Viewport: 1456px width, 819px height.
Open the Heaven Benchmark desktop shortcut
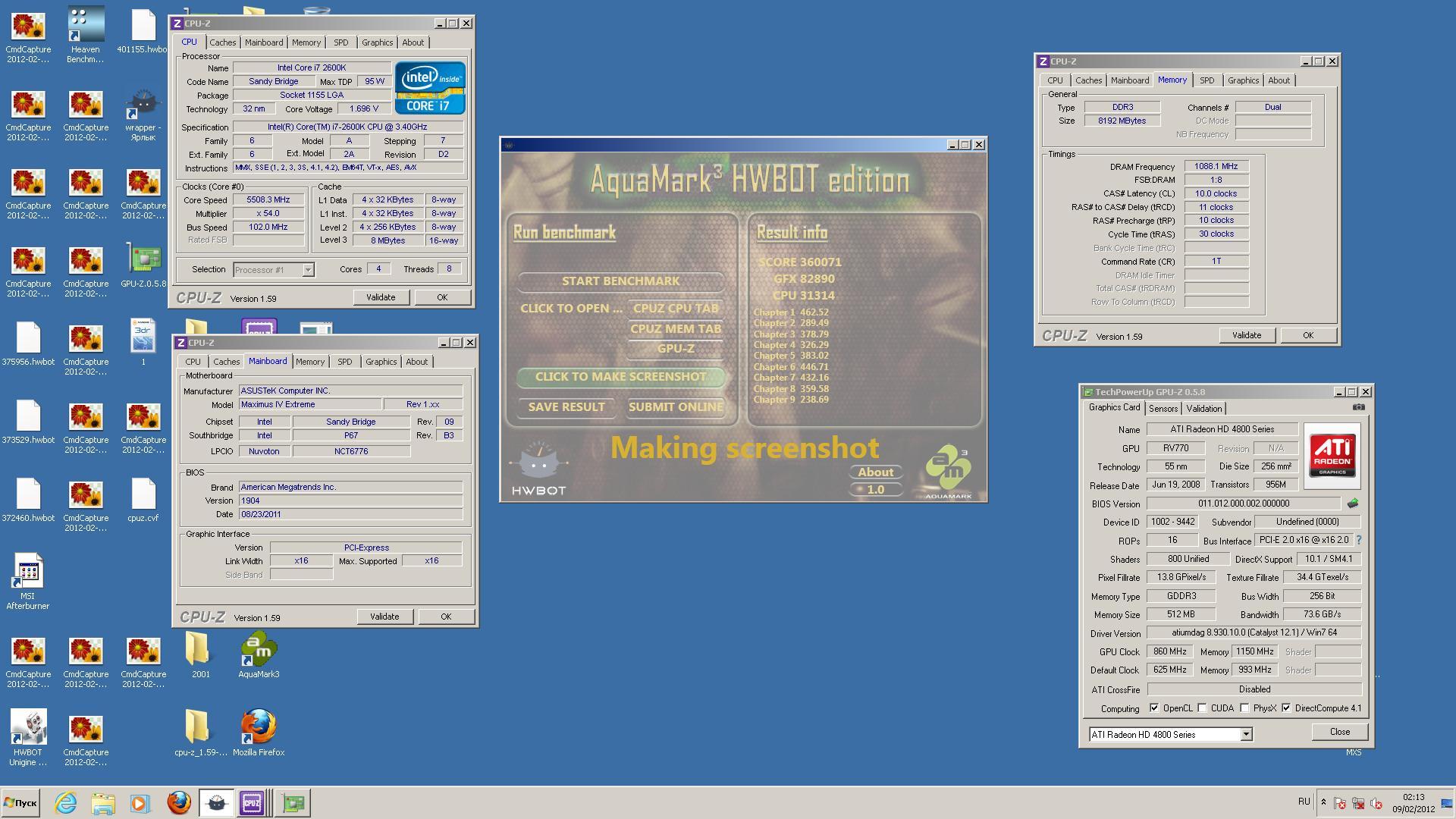pyautogui.click(x=85, y=34)
